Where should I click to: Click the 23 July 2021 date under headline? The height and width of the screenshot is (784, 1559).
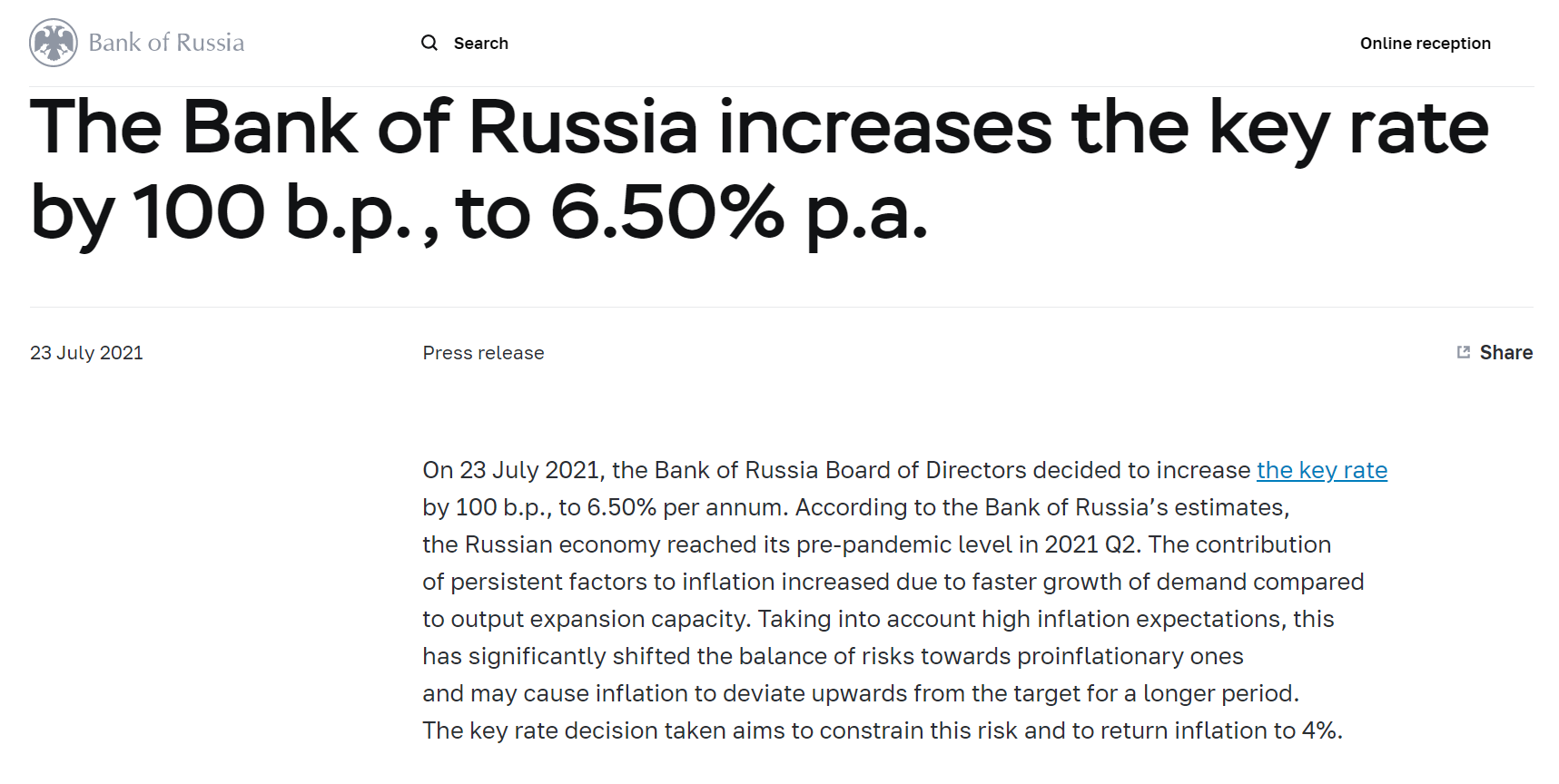tap(86, 353)
